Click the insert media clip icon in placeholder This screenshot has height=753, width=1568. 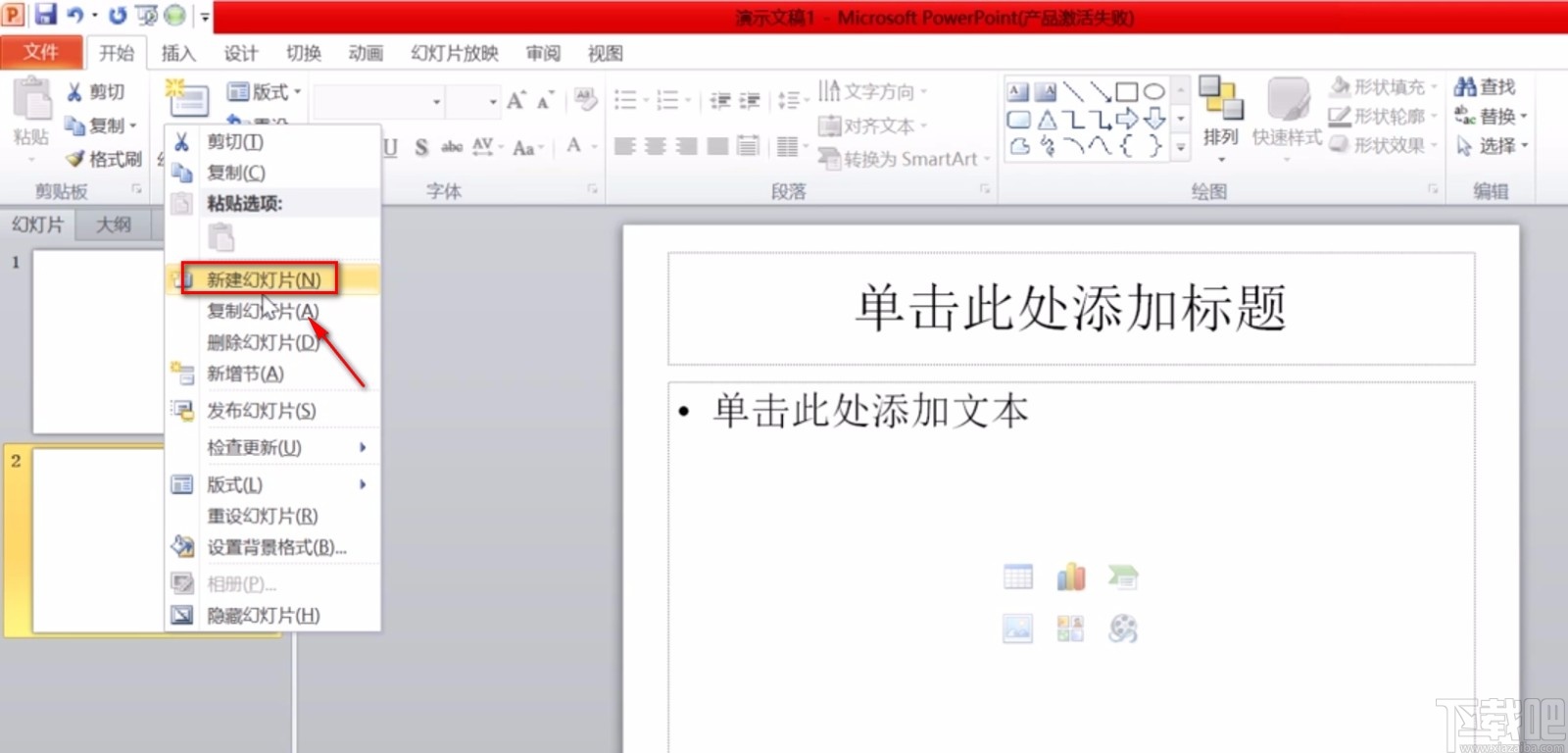click(1123, 628)
